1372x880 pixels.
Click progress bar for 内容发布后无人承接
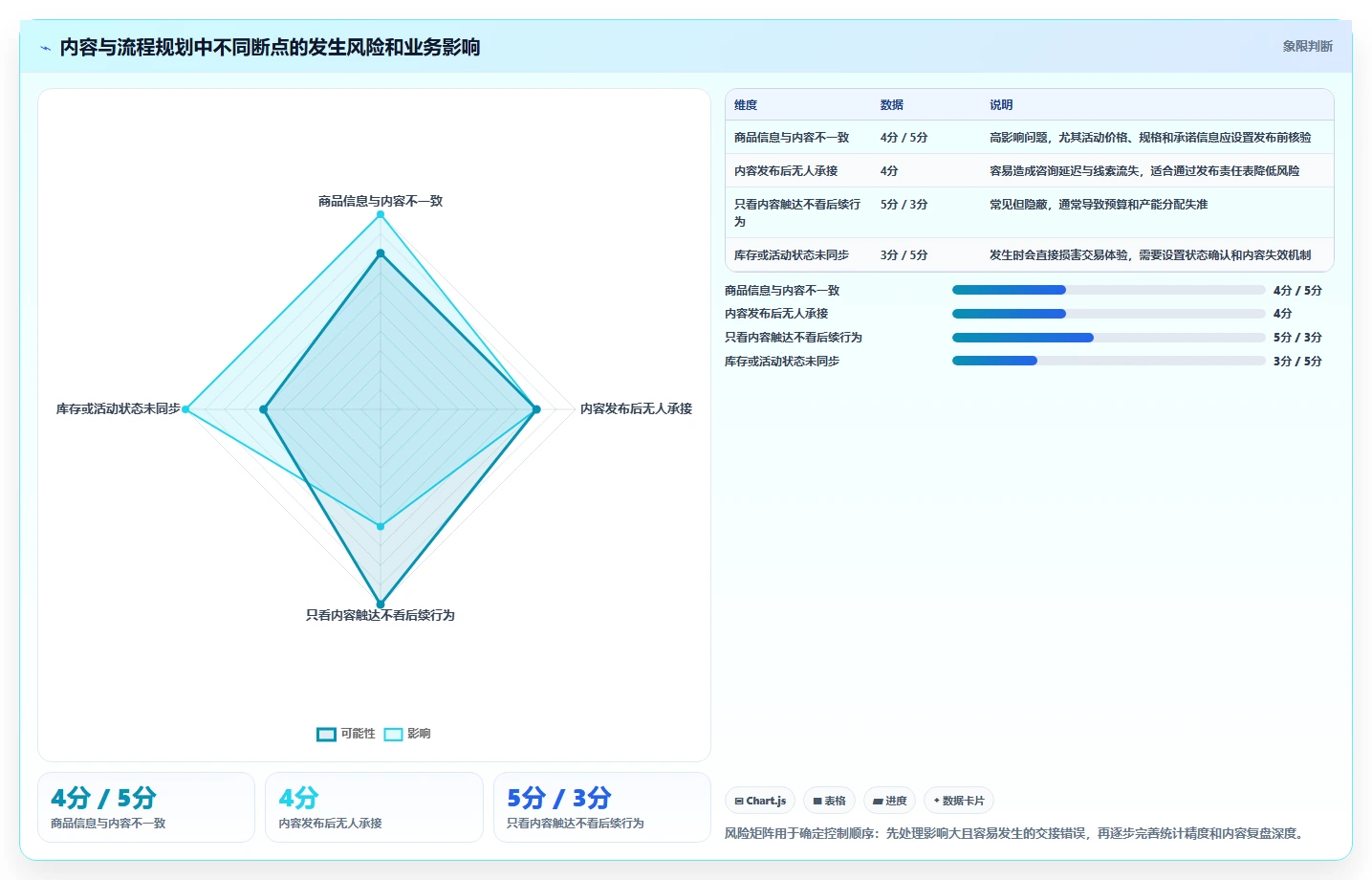point(1109,314)
